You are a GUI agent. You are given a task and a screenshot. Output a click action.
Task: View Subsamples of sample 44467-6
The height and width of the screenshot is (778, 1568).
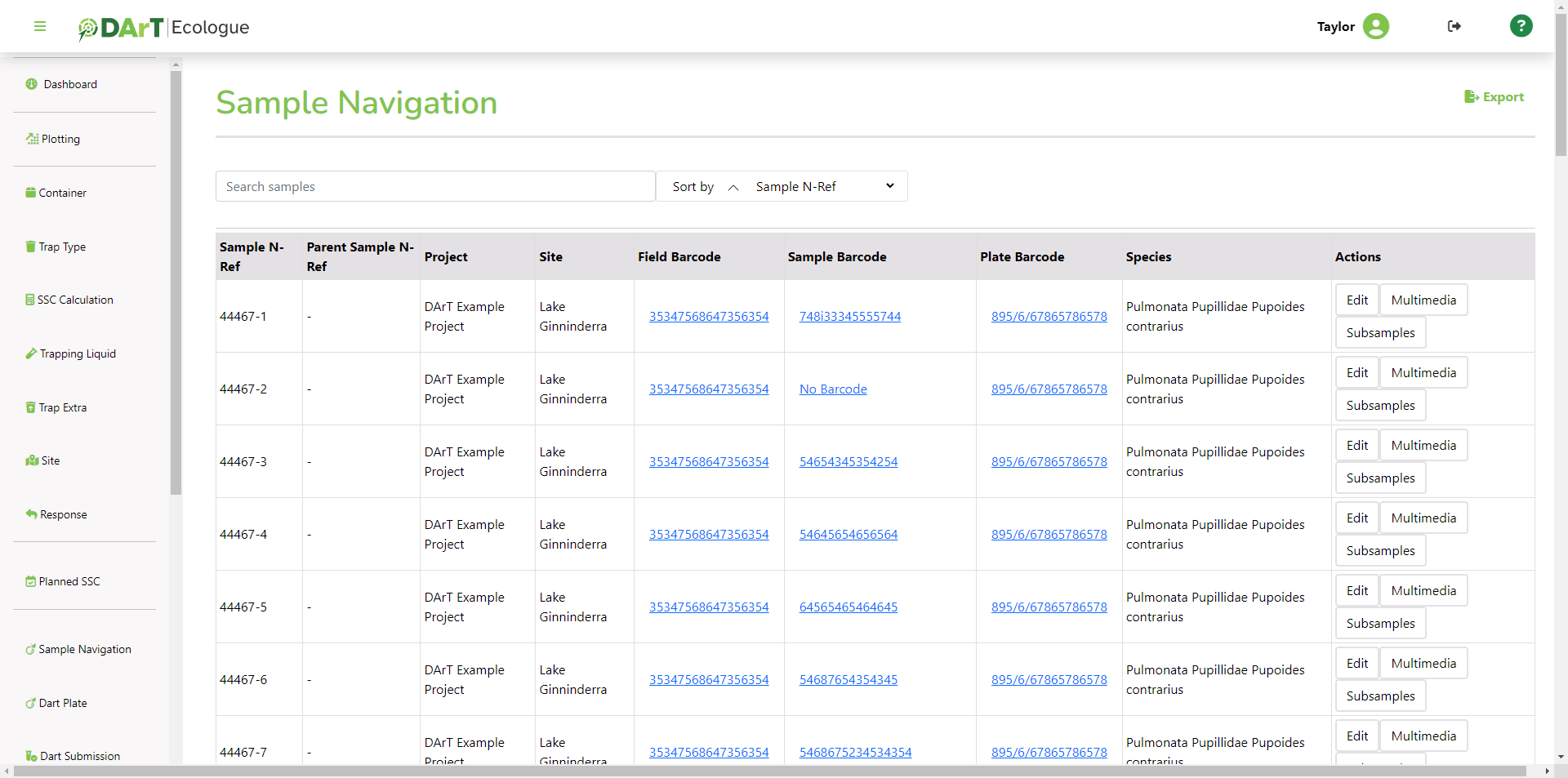(1380, 696)
